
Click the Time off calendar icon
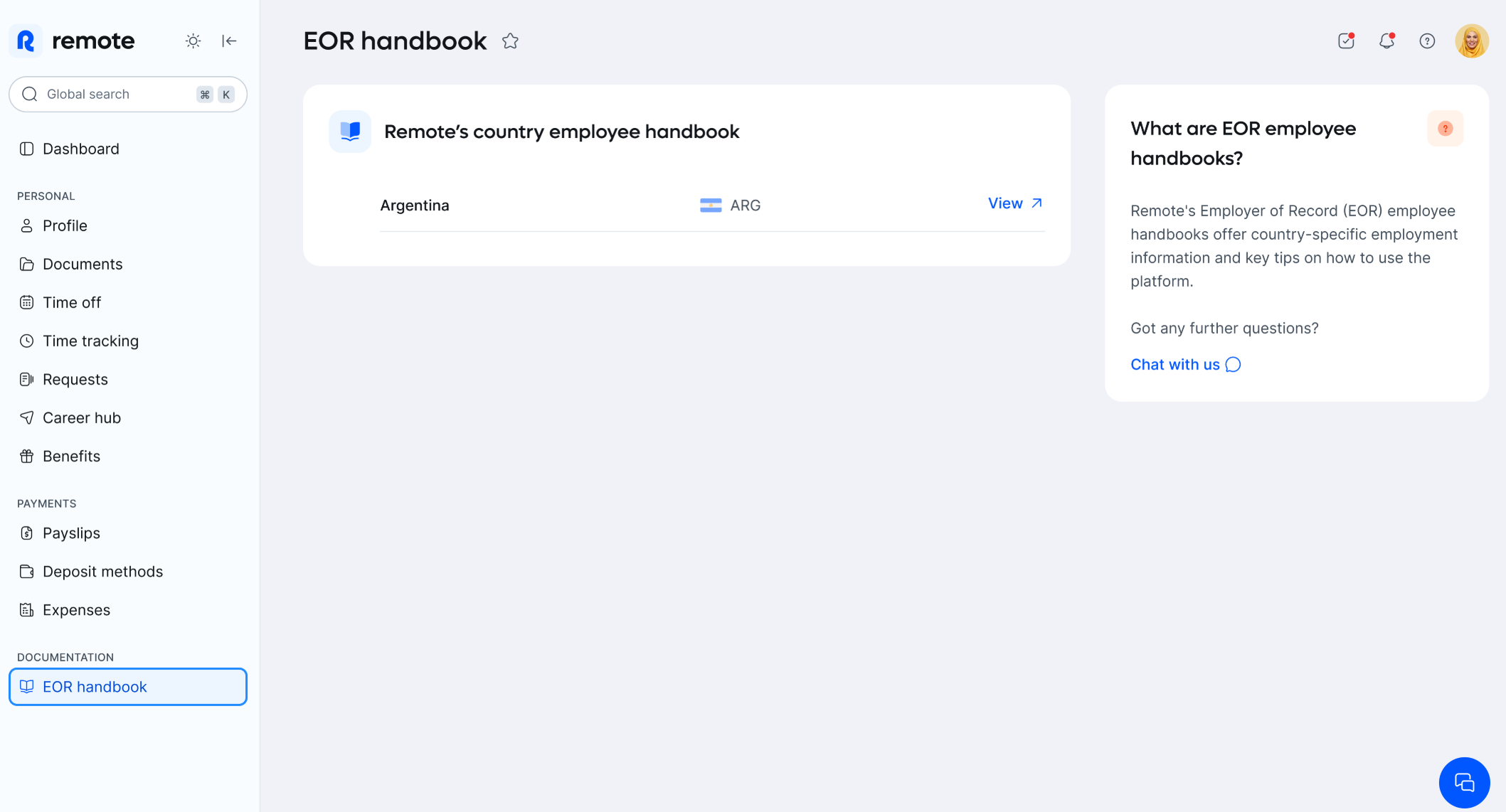pyautogui.click(x=26, y=302)
